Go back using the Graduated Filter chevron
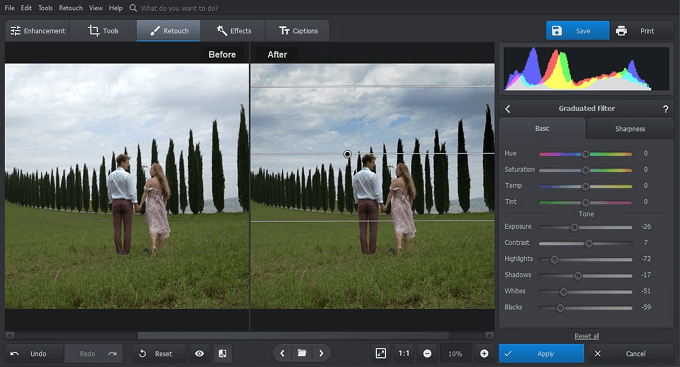The width and height of the screenshot is (680, 367). point(508,109)
